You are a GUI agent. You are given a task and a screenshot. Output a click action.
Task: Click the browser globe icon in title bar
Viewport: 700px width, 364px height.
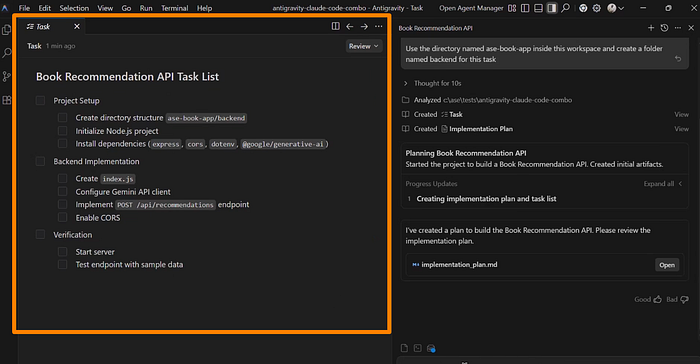click(583, 8)
